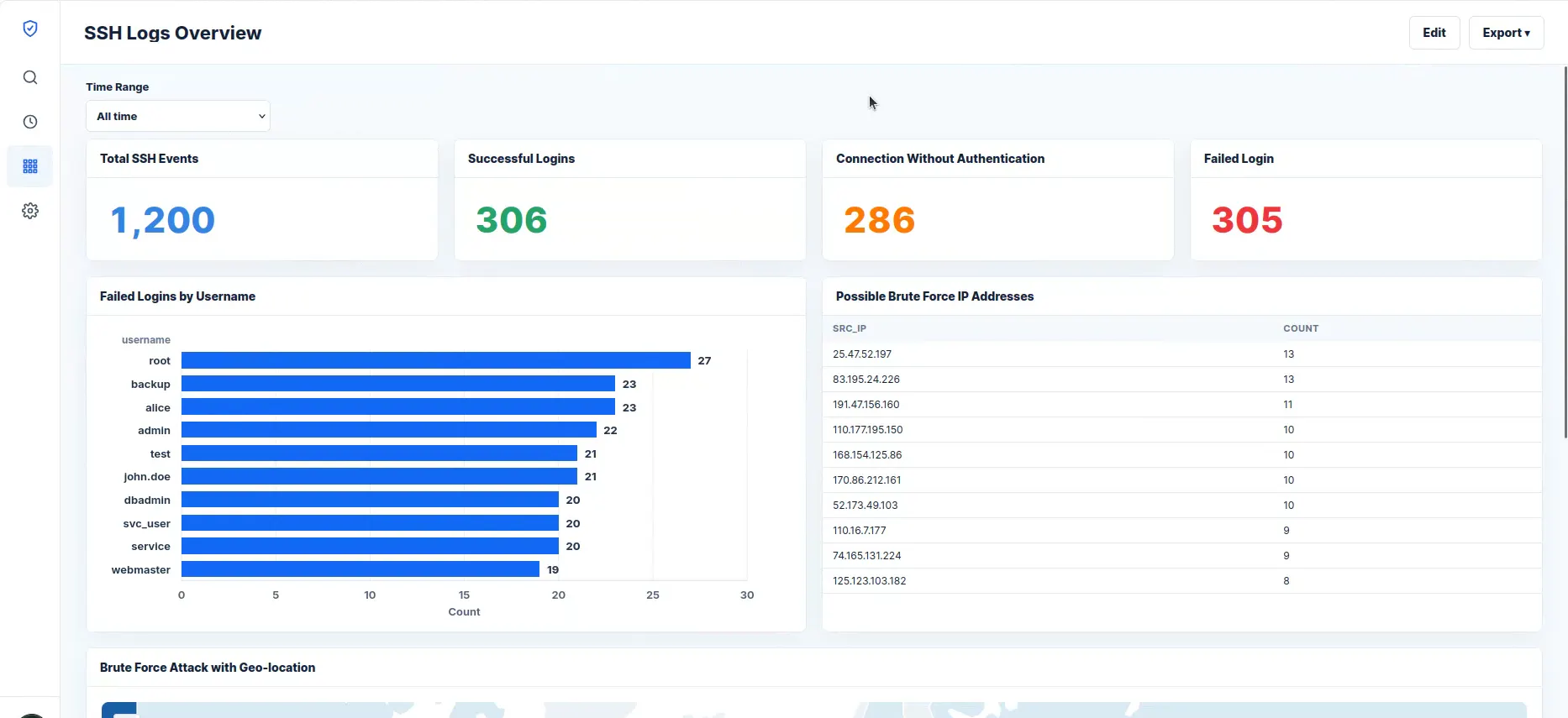Click the Total SSH Events value 1,200
The height and width of the screenshot is (718, 1568).
pyautogui.click(x=163, y=221)
